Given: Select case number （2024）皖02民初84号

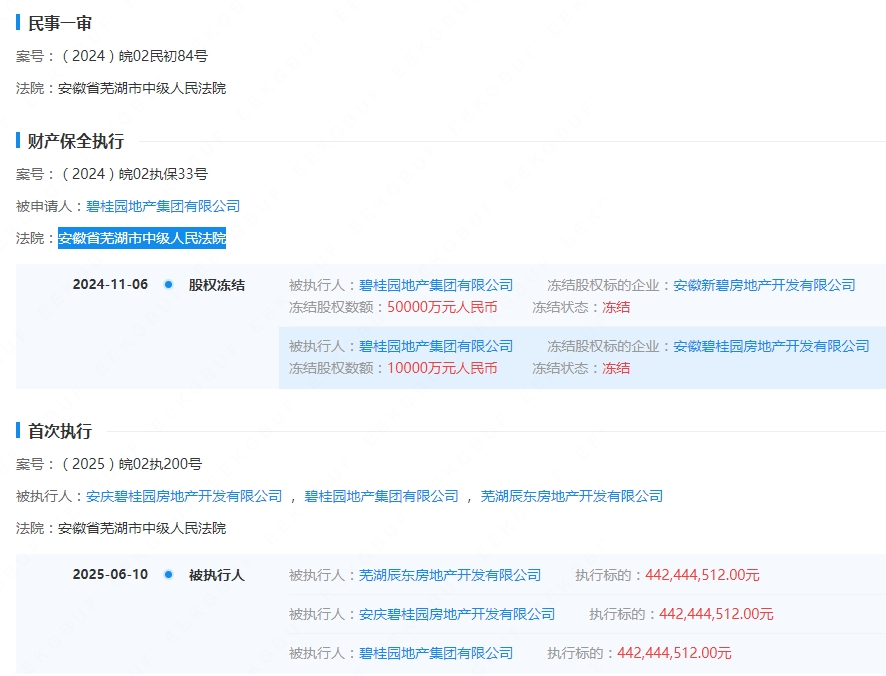Looking at the screenshot, I should tap(134, 56).
